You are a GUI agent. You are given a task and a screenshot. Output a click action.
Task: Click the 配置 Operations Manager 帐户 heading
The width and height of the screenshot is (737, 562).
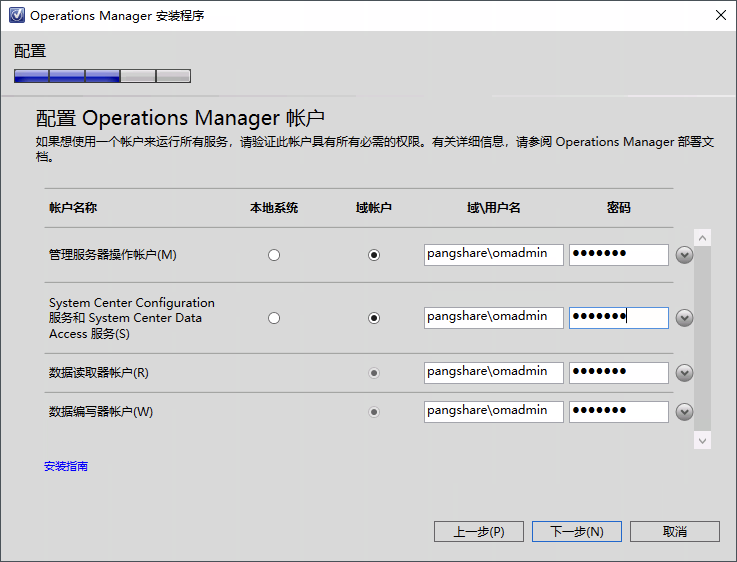click(x=180, y=118)
